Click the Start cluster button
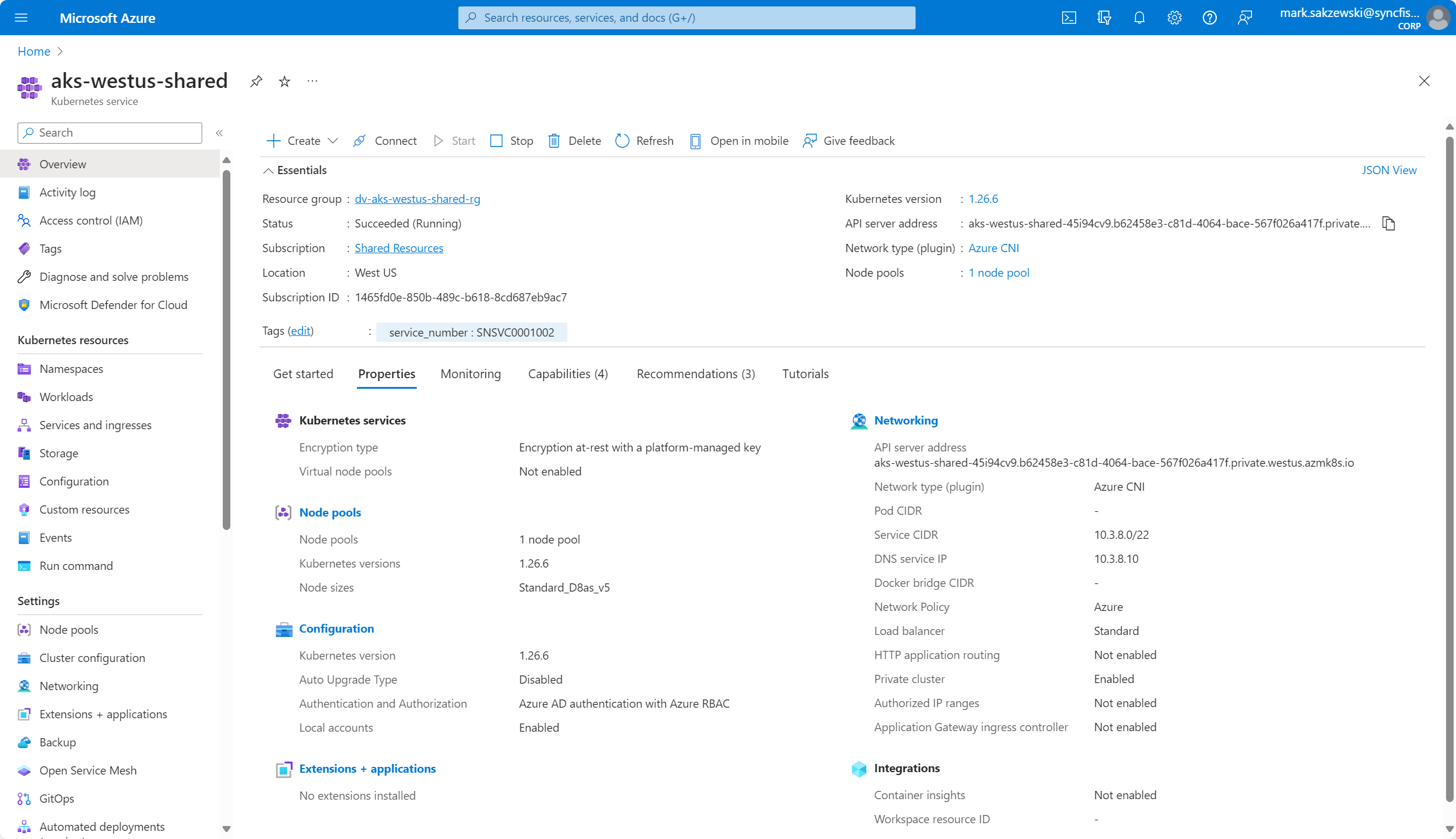Image resolution: width=1456 pixels, height=839 pixels. click(454, 141)
